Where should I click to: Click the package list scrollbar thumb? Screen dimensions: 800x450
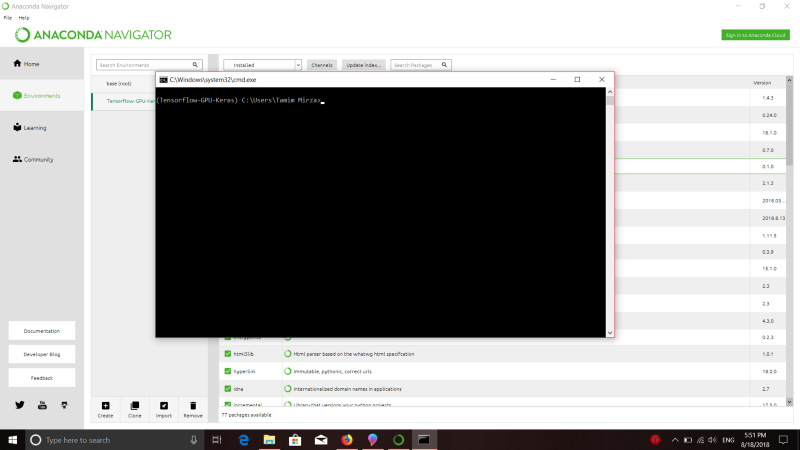click(x=789, y=125)
